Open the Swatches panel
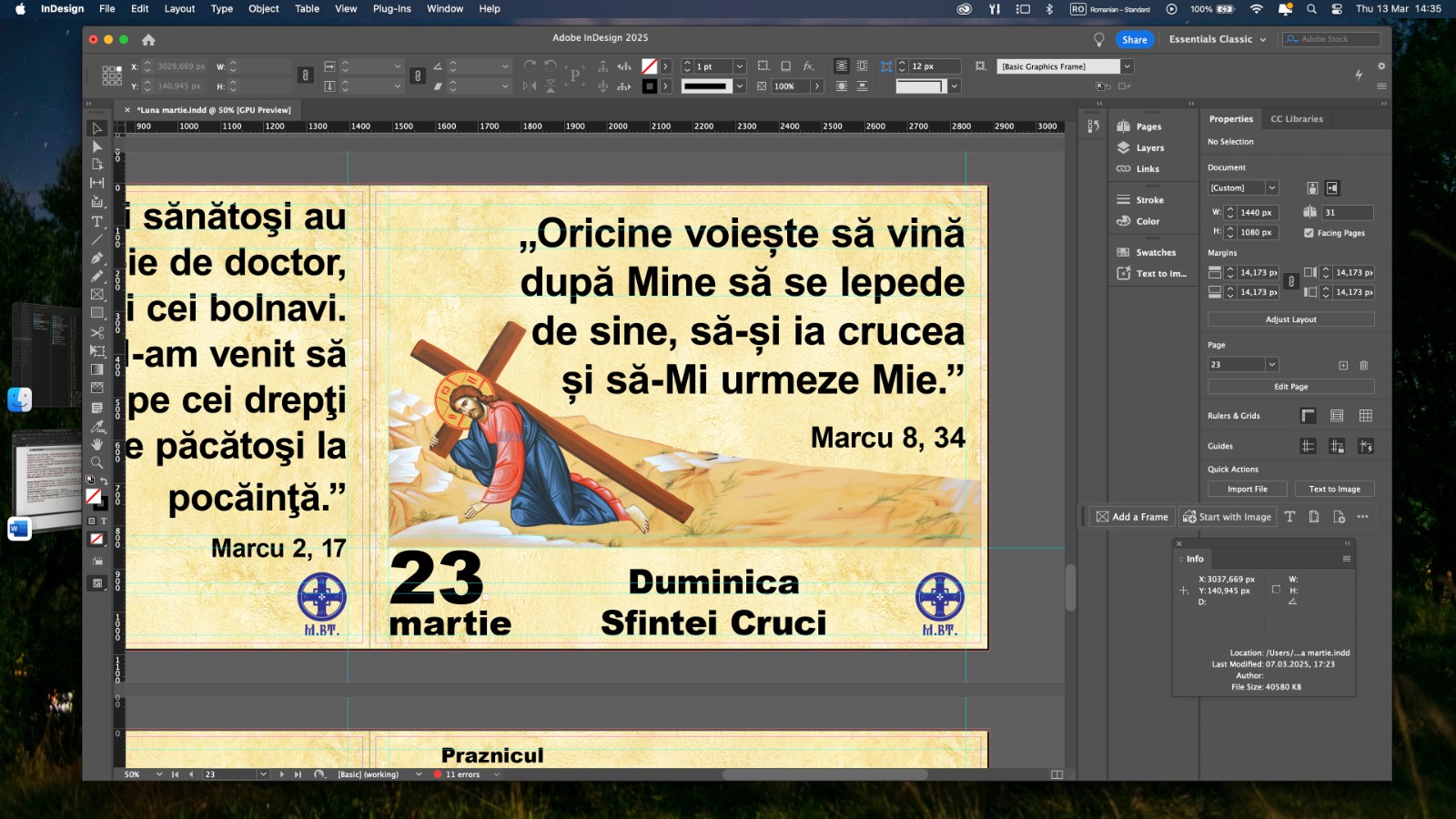Viewport: 1456px width, 819px height. (x=1155, y=252)
